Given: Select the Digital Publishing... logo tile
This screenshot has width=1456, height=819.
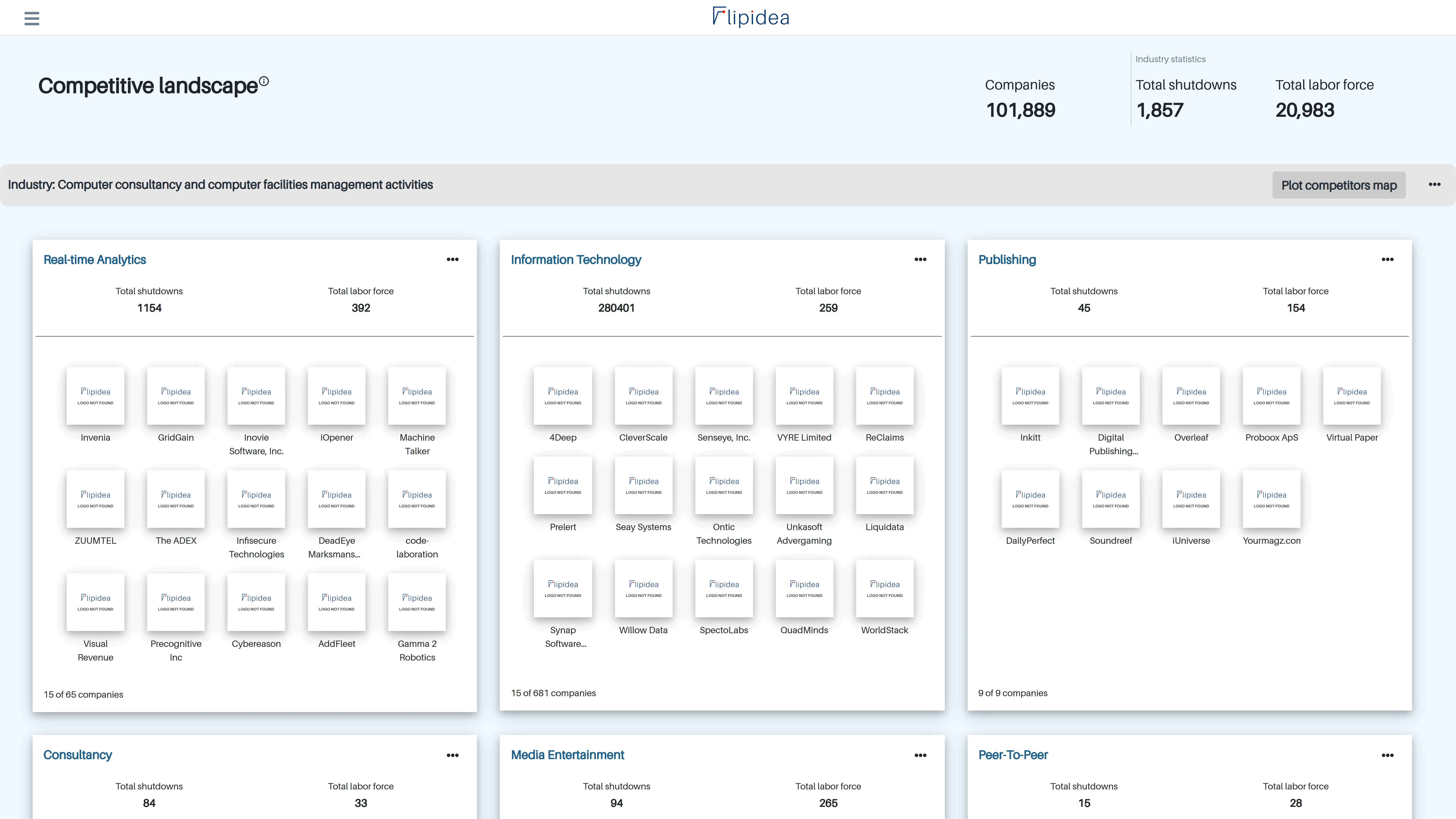Looking at the screenshot, I should (1111, 396).
